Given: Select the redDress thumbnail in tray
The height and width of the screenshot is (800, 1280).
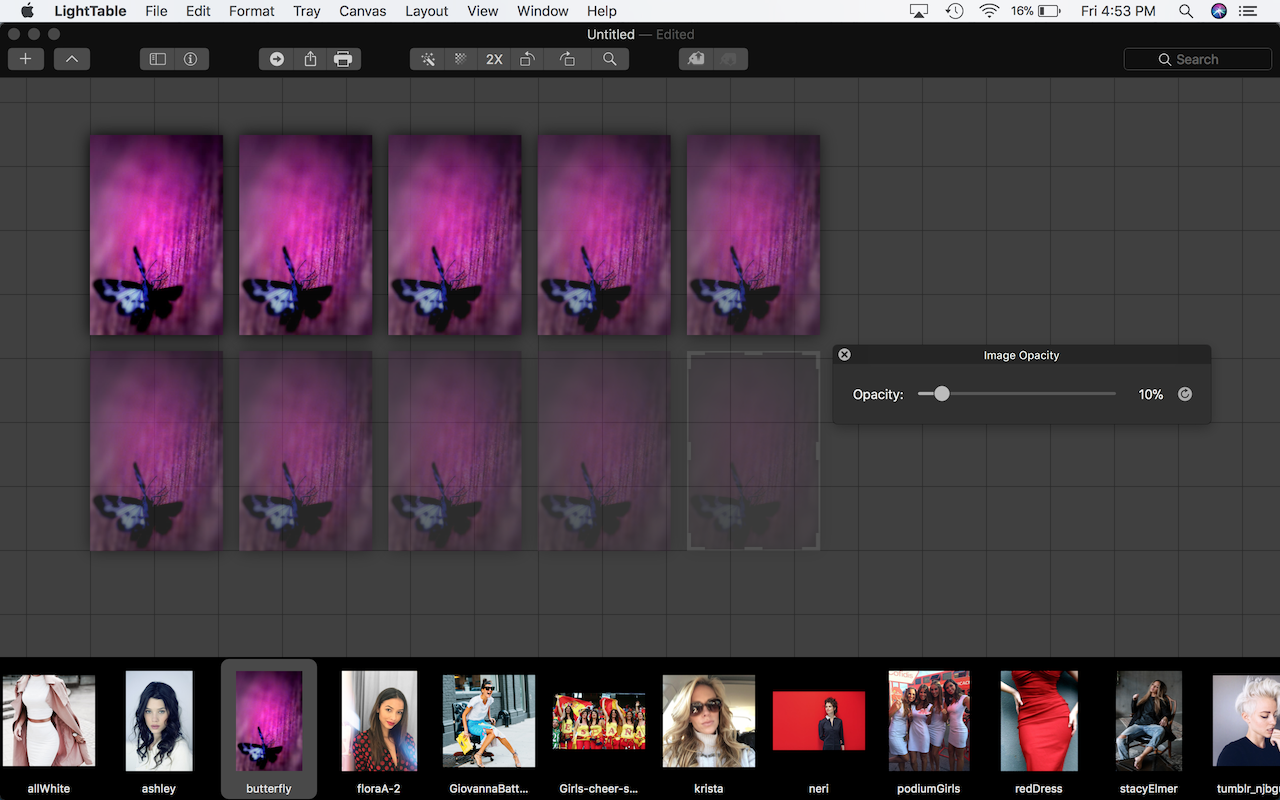Looking at the screenshot, I should coord(1039,720).
